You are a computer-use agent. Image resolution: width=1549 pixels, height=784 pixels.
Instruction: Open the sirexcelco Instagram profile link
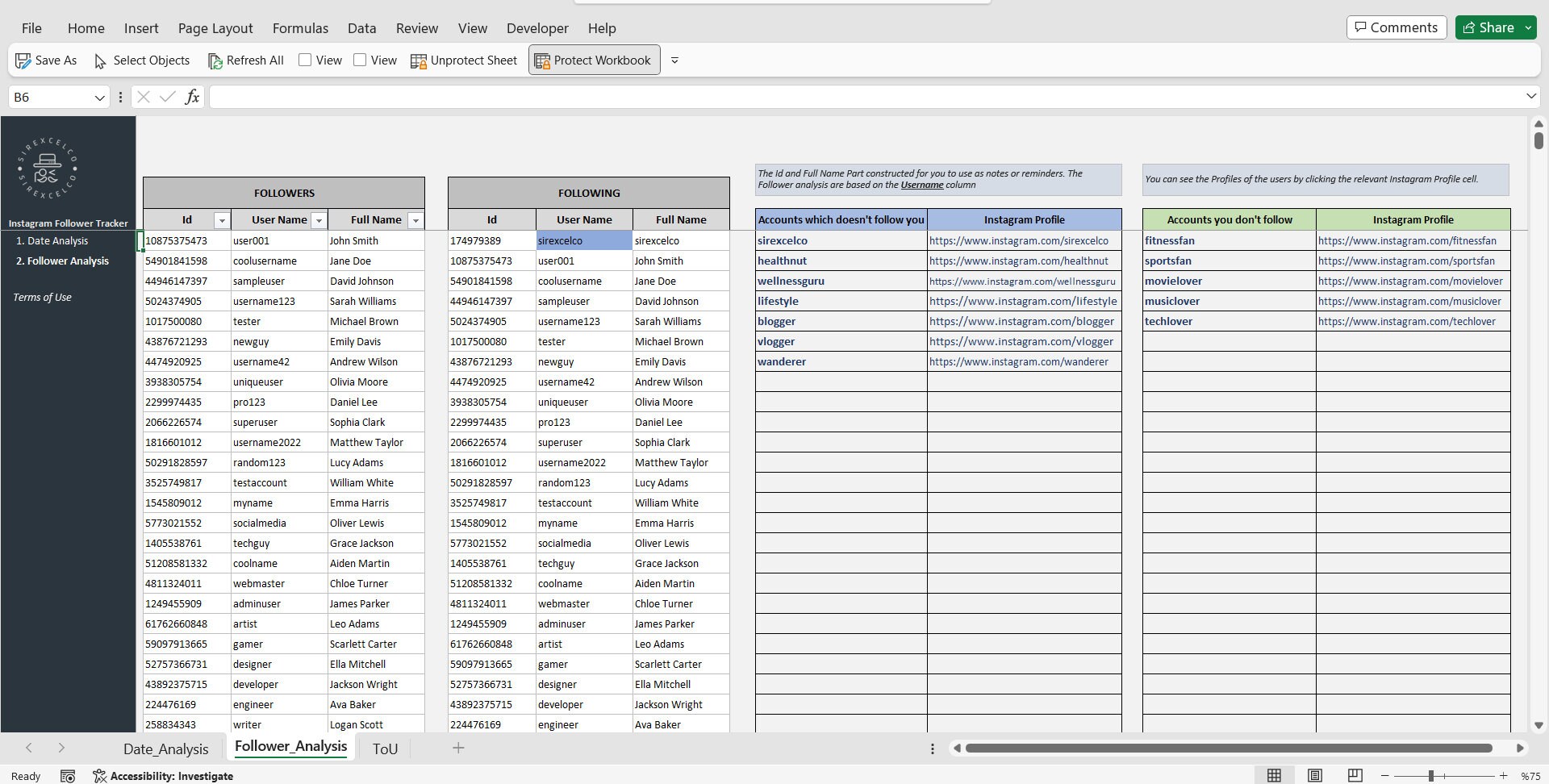(1020, 240)
